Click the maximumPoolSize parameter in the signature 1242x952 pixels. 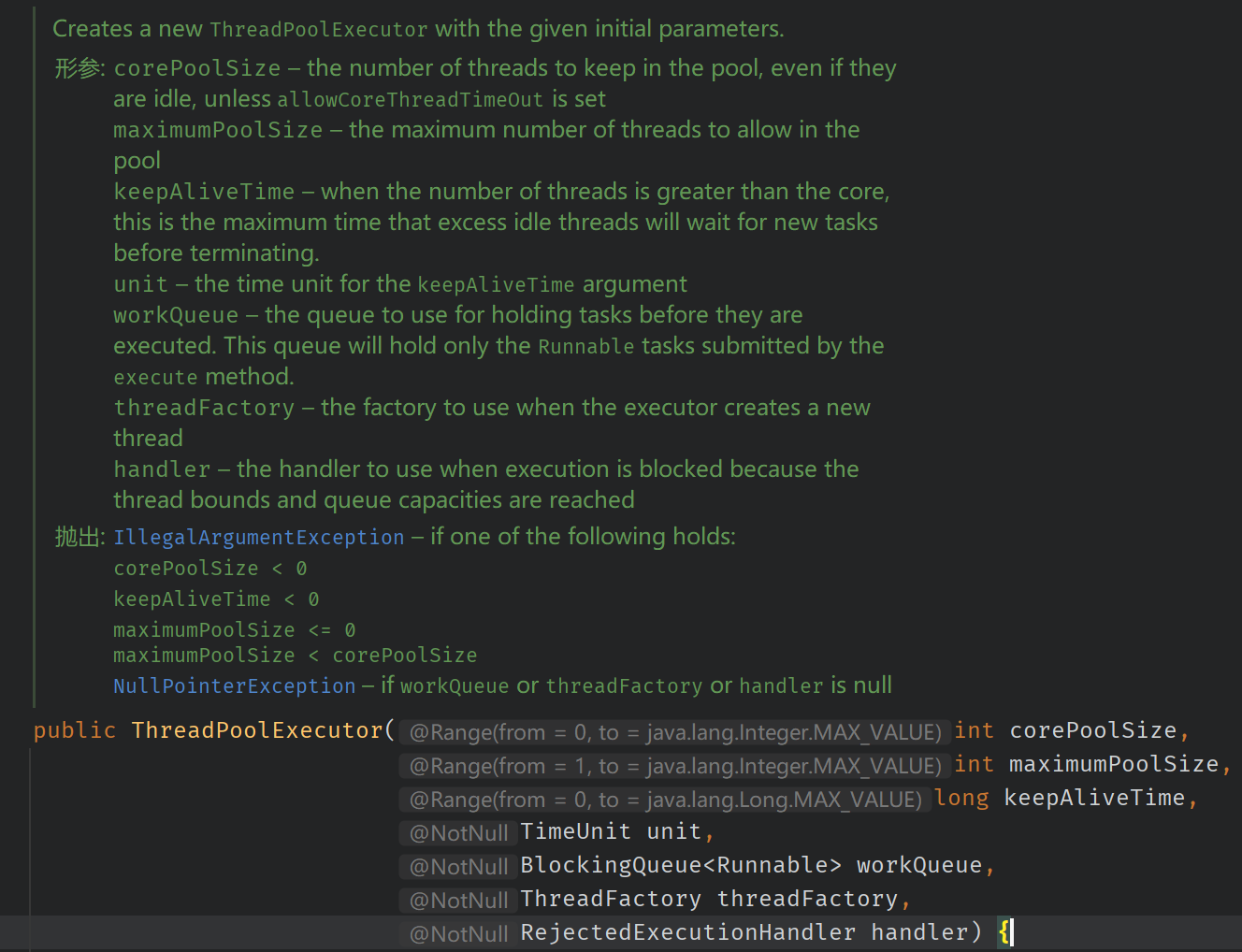point(1114,764)
